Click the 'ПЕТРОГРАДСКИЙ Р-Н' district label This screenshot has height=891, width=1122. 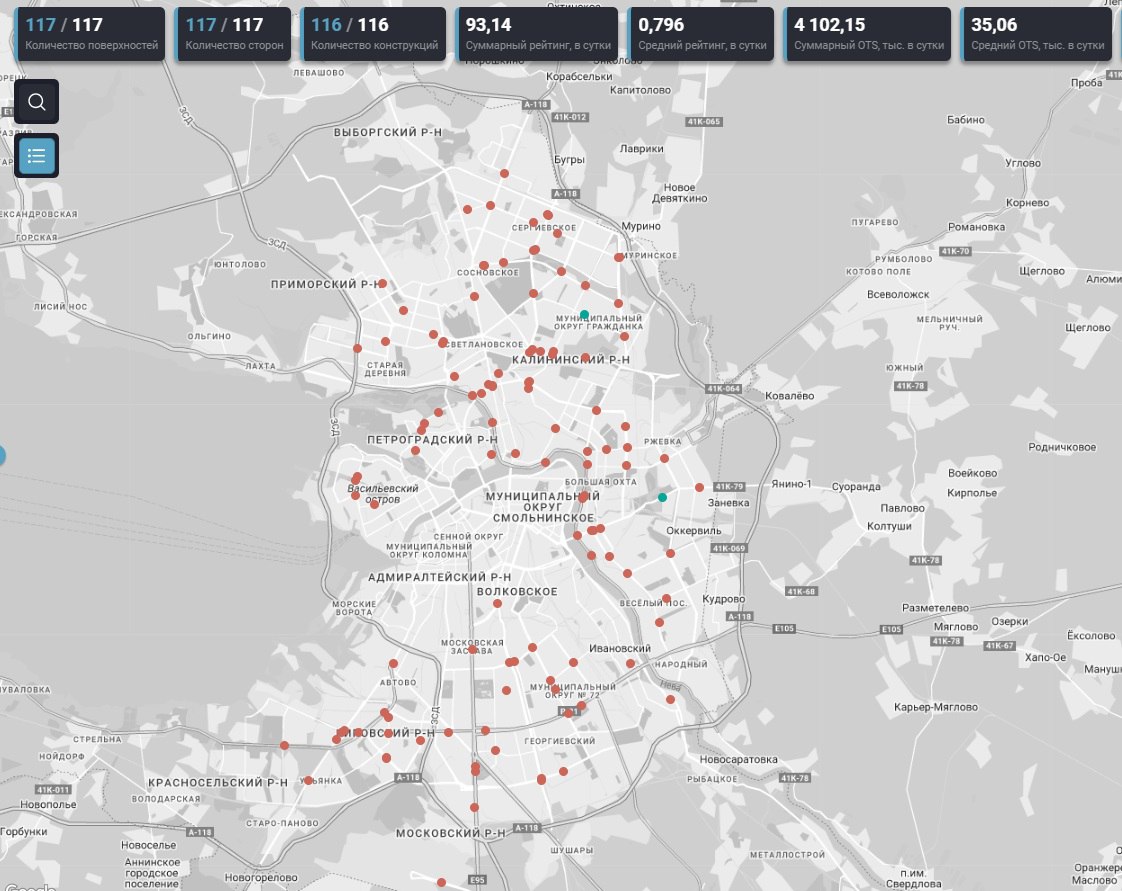click(x=432, y=440)
